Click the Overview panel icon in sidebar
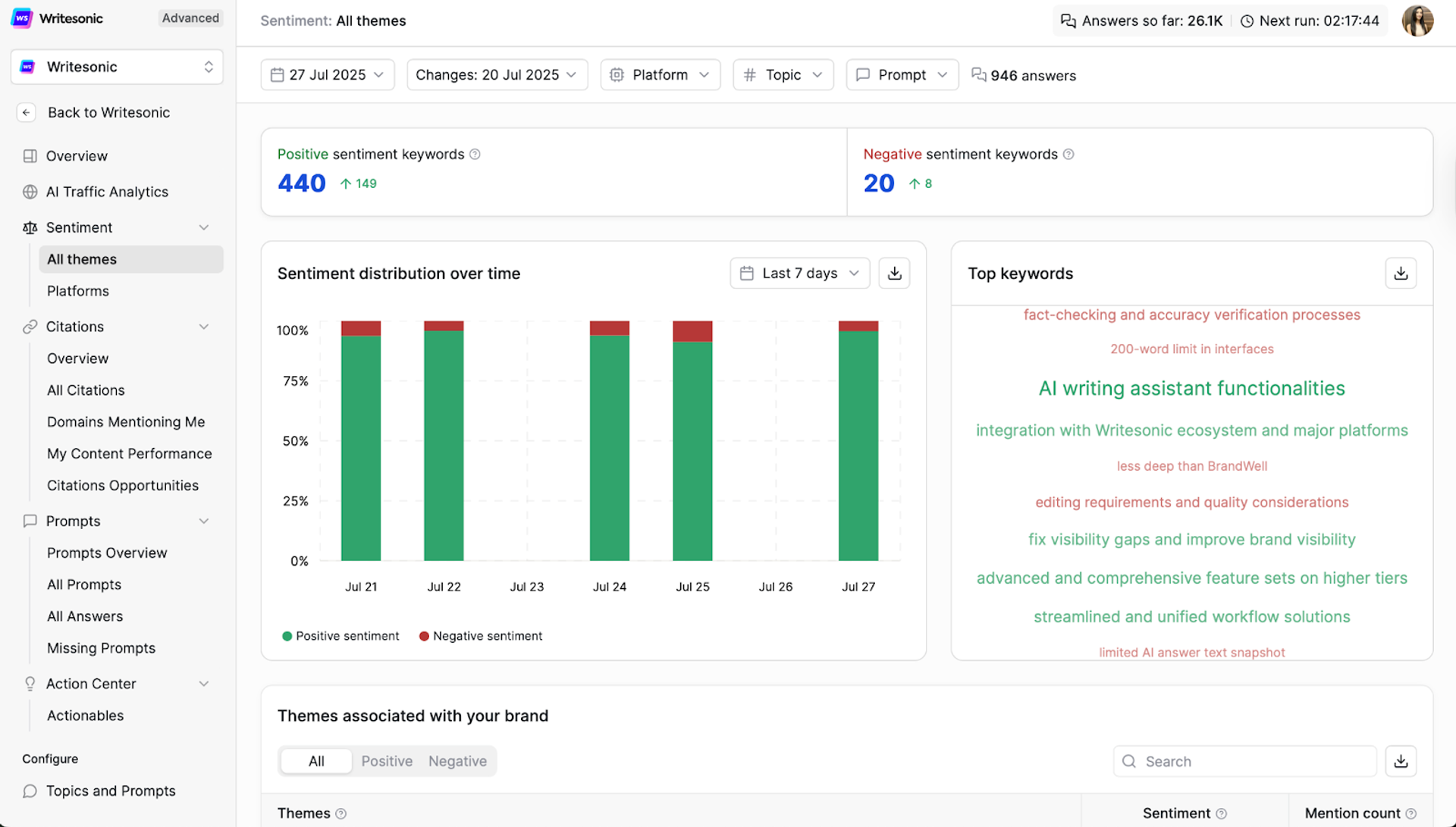 click(x=30, y=156)
